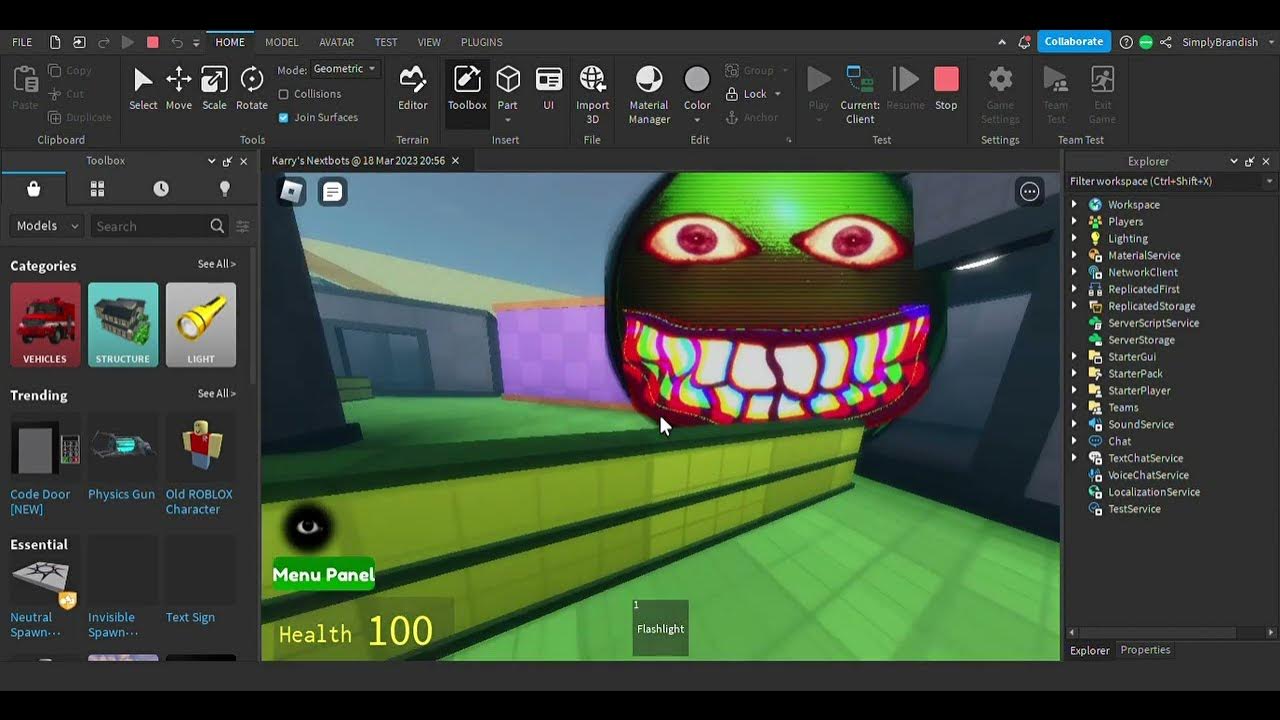Click the Color tool icon
The width and height of the screenshot is (1280, 720).
click(697, 80)
